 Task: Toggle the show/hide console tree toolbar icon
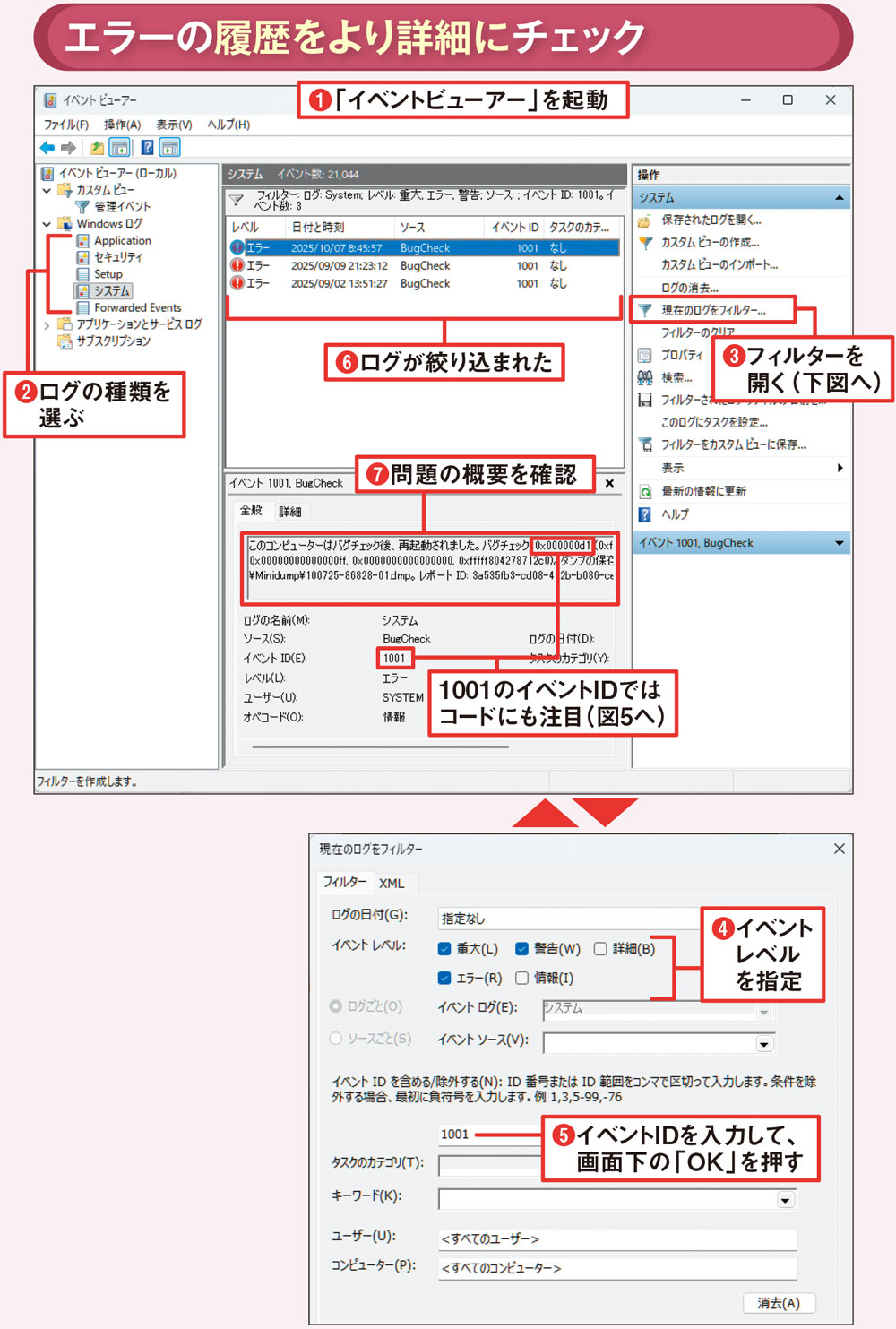119,147
